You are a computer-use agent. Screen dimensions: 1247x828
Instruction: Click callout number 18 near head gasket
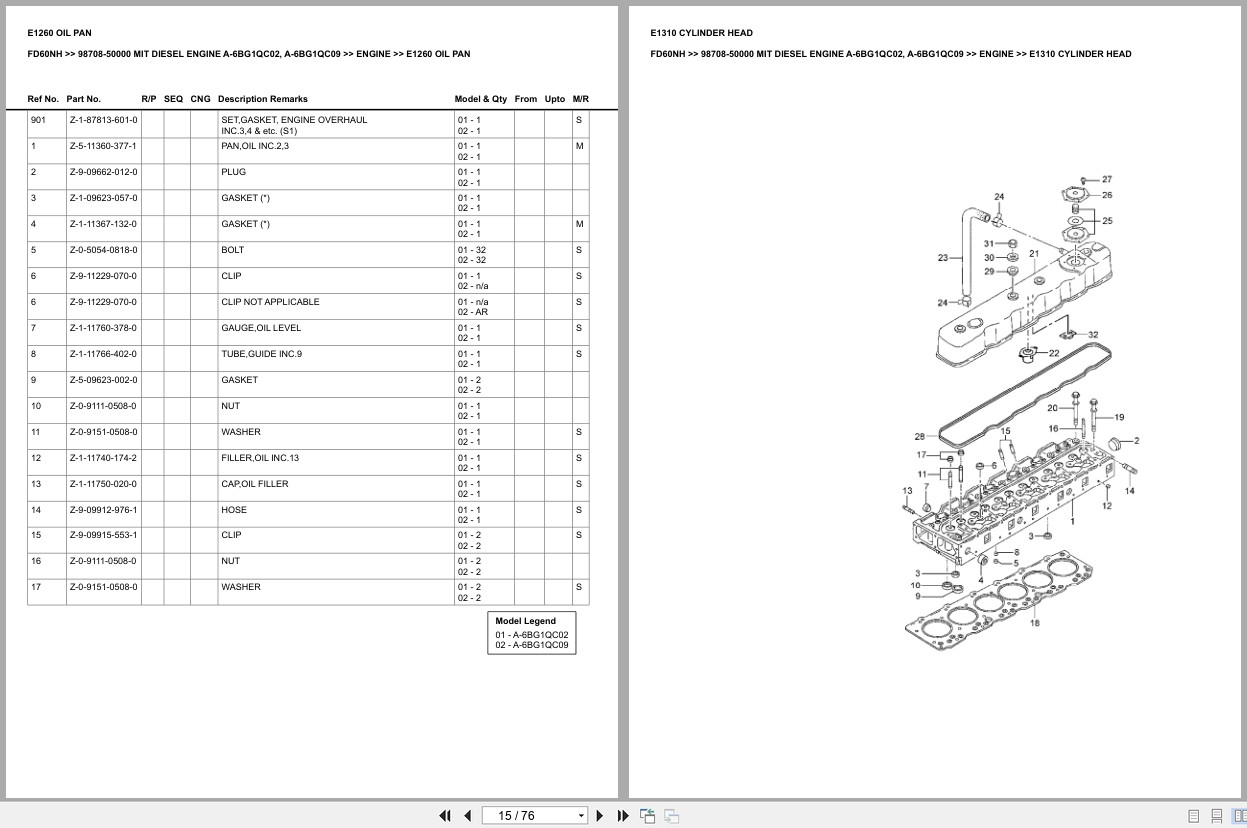1035,623
